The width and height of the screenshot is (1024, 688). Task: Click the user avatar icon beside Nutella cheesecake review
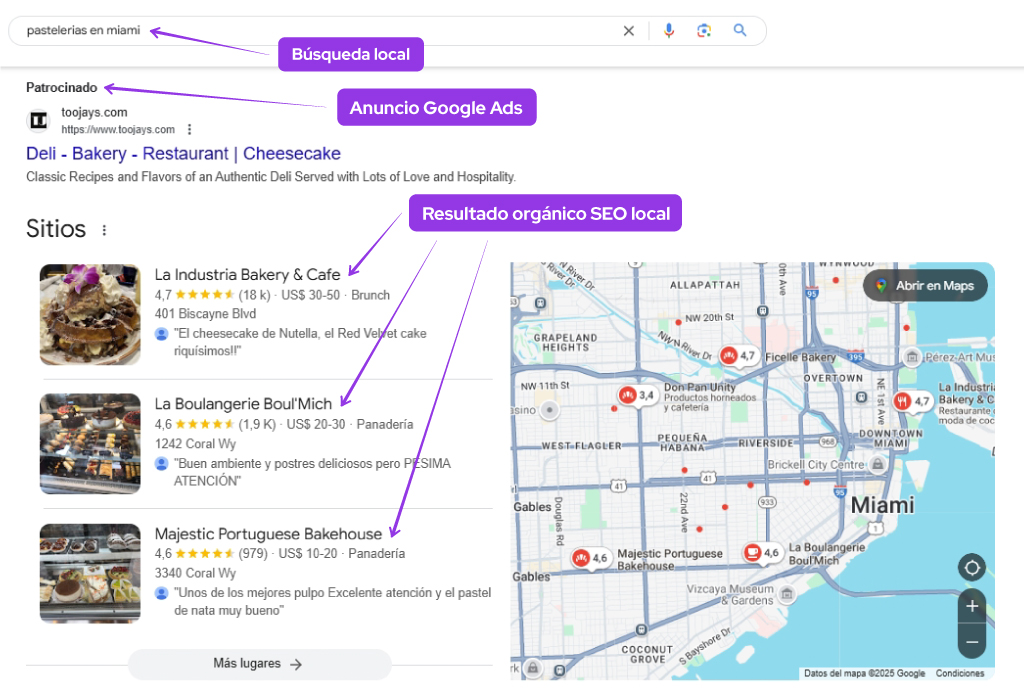click(x=161, y=334)
